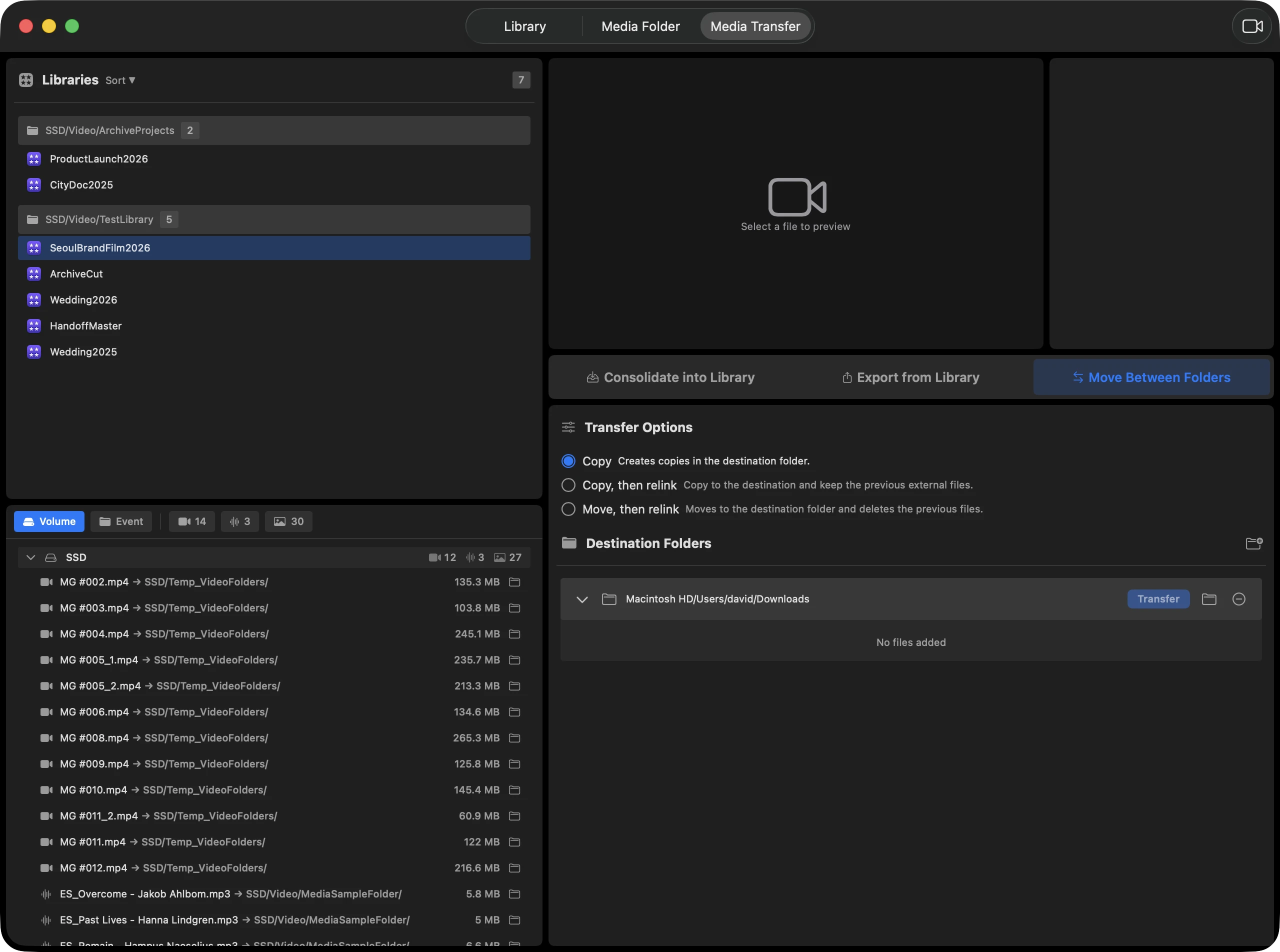The image size is (1280, 952).
Task: Reveal MG #008.mp4 in folder
Action: coord(514,737)
